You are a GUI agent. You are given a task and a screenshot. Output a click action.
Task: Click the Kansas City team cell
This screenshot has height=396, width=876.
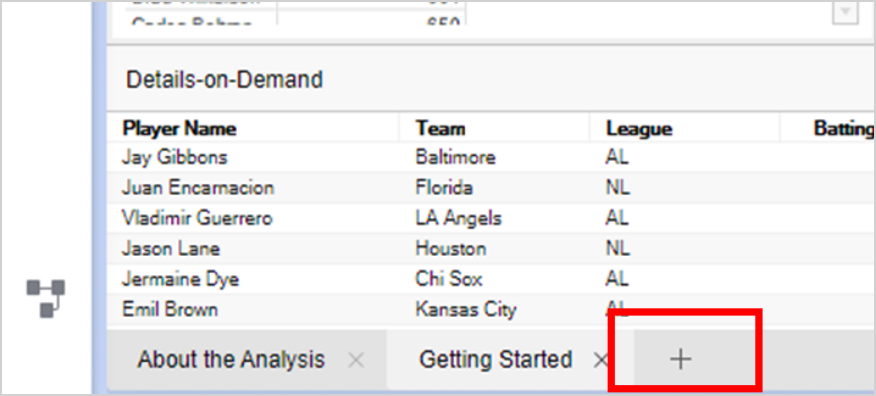click(x=466, y=309)
